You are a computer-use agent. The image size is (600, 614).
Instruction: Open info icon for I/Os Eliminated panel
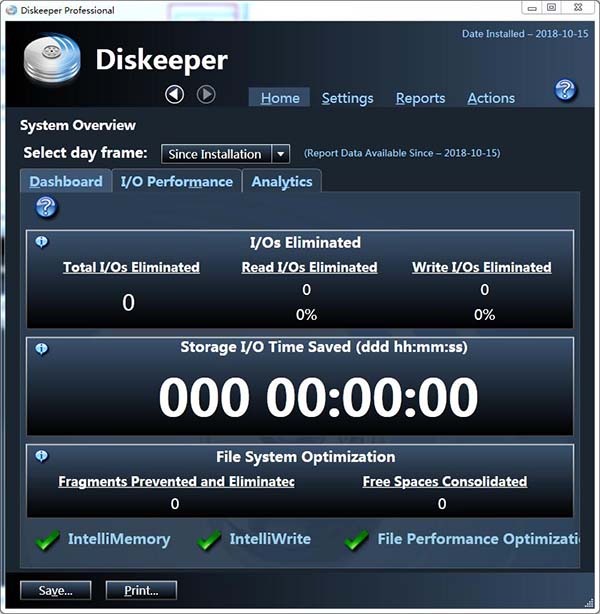(42, 242)
